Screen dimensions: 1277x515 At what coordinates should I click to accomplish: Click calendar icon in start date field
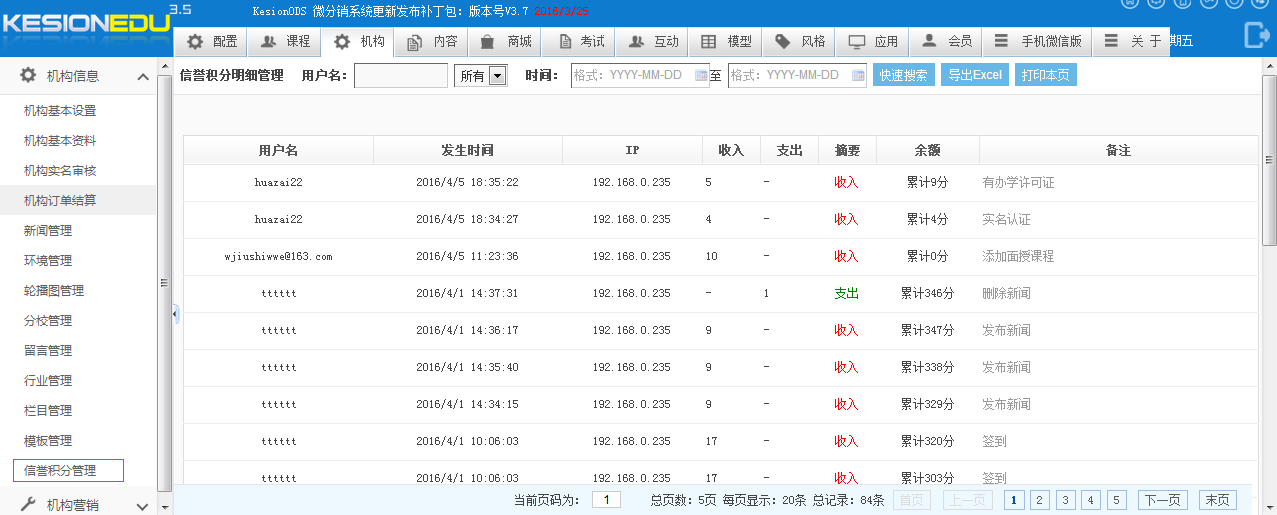[x=701, y=76]
